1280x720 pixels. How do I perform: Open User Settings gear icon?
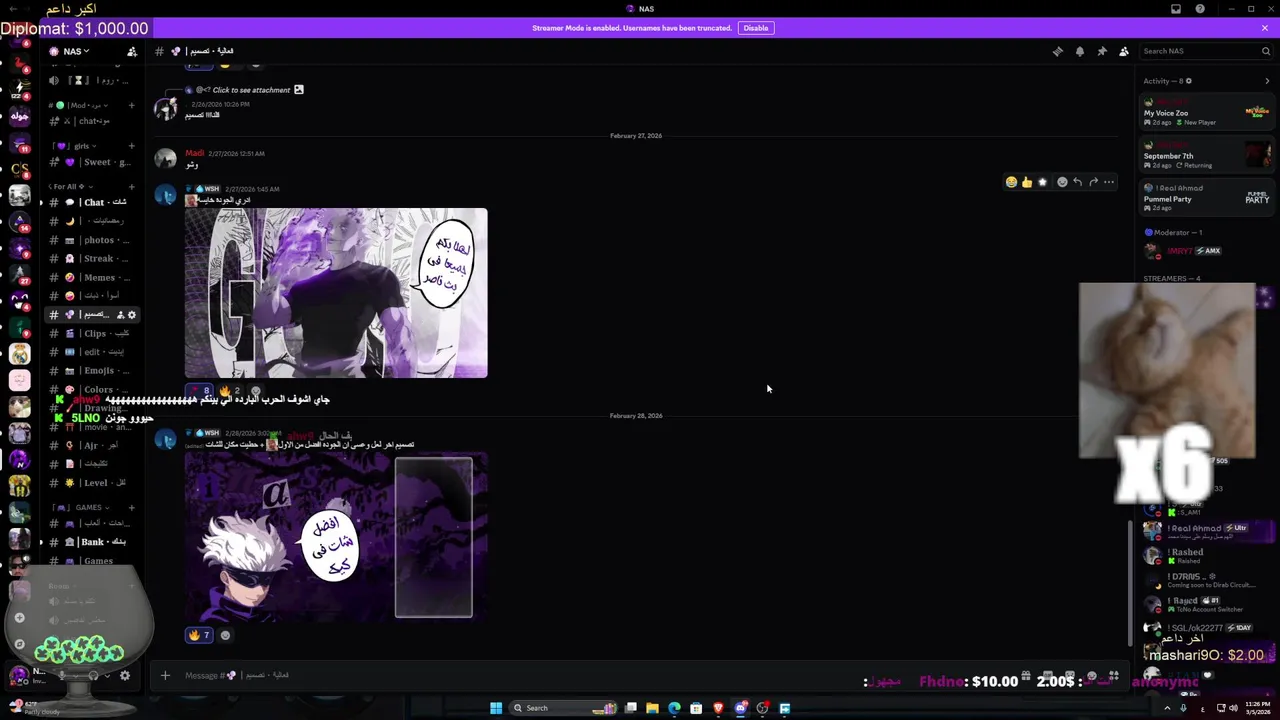125,675
